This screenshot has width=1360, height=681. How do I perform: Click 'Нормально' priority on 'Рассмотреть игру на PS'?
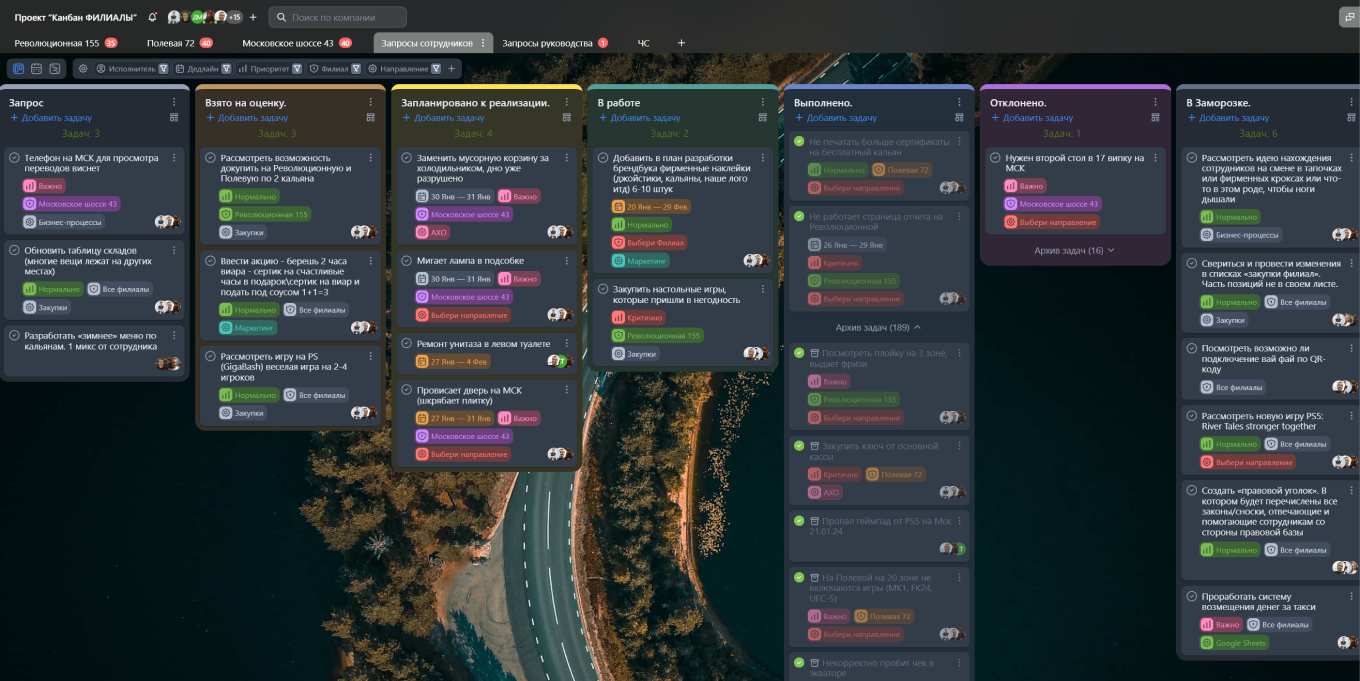point(248,395)
